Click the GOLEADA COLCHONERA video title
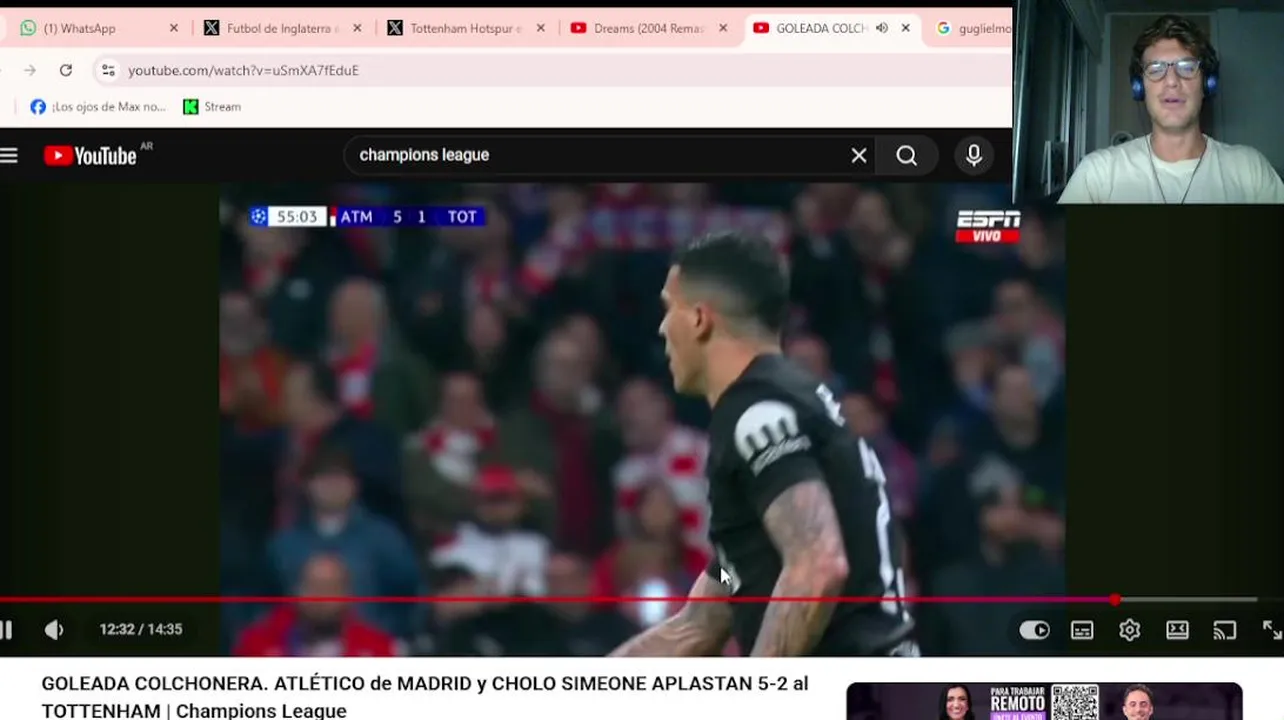Viewport: 1284px width, 720px height. pyautogui.click(x=425, y=697)
